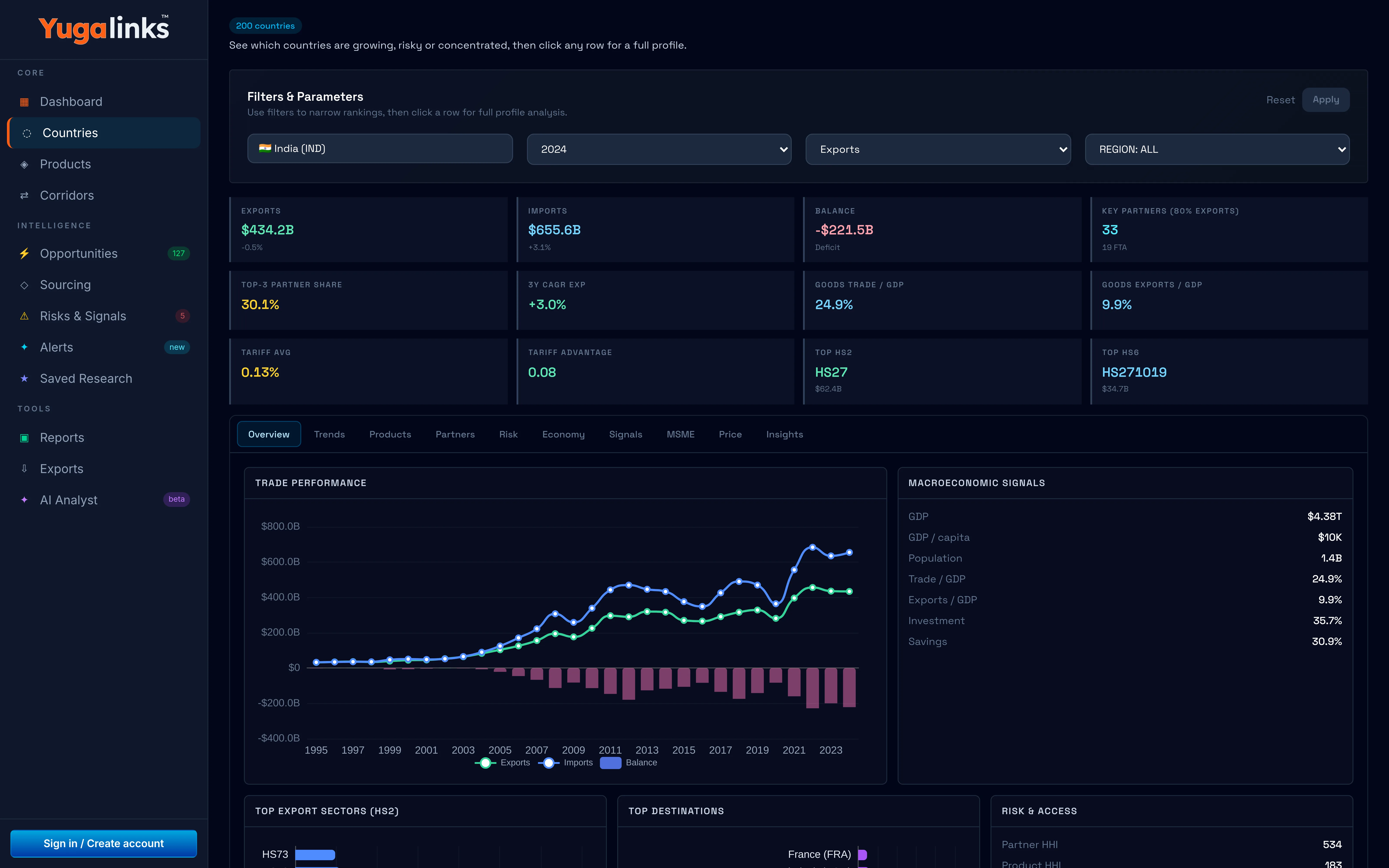Toggle Balance series in chart legend
This screenshot has height=868, width=1389.
(x=629, y=763)
